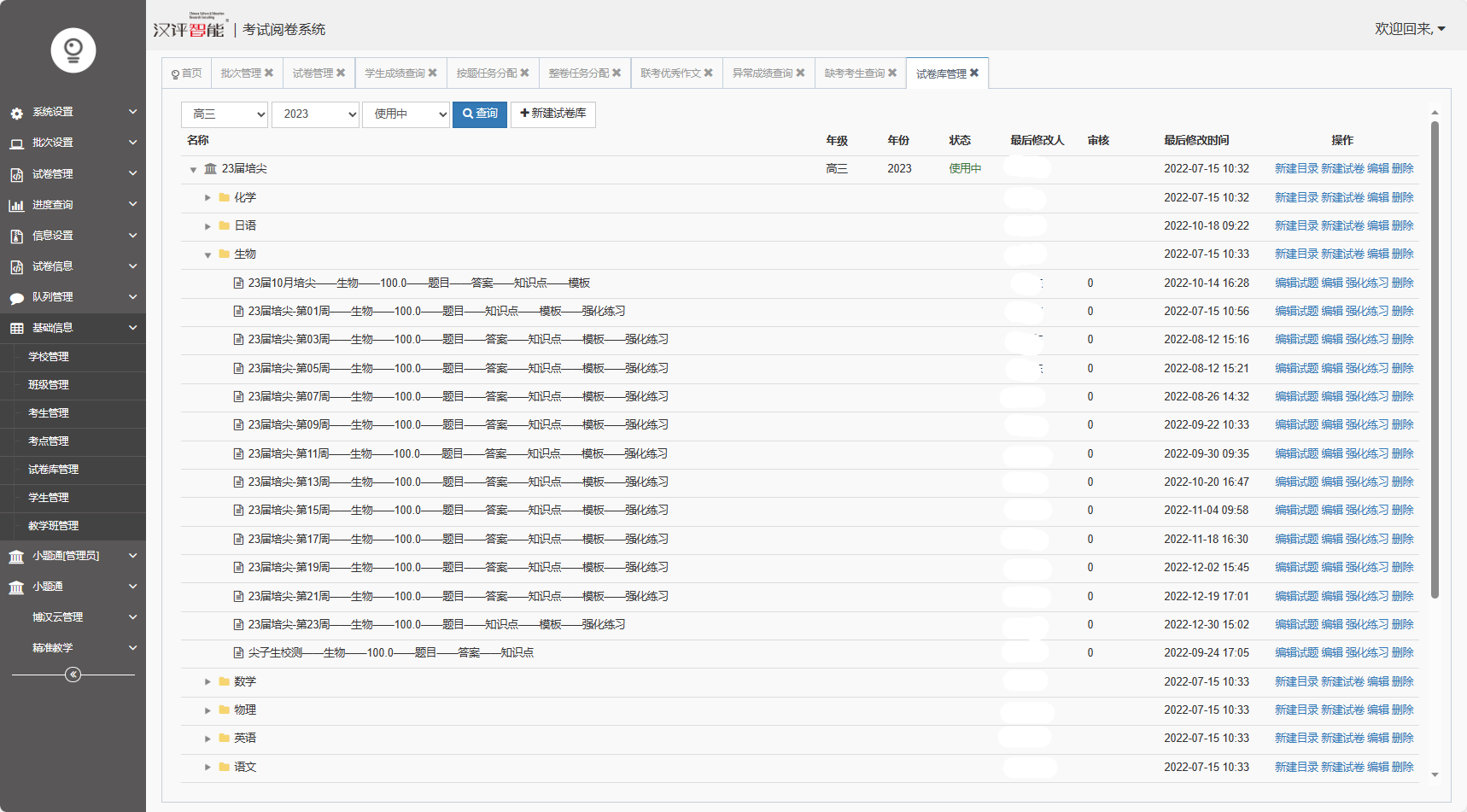Viewport: 1467px width, 812px height.
Task: Switch to the 首页 tab
Action: (186, 73)
